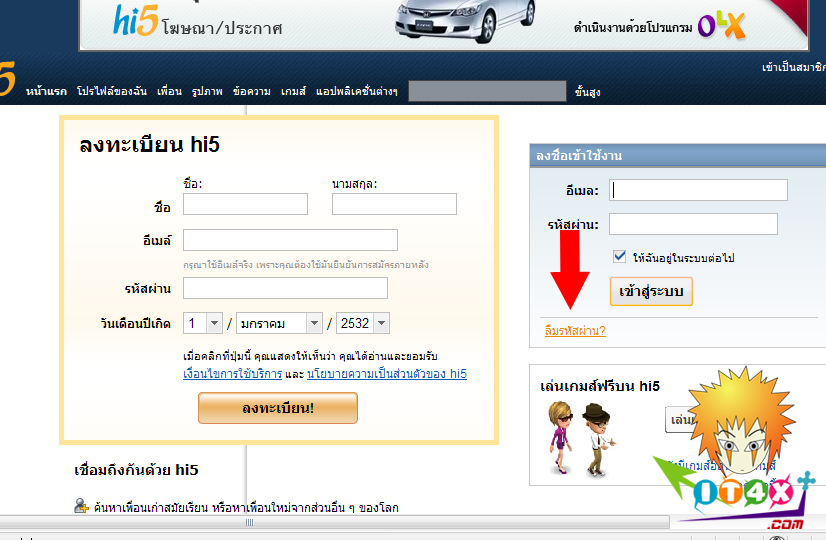Click the hi5 logo in the banner ad
The width and height of the screenshot is (826, 540).
click(x=135, y=21)
